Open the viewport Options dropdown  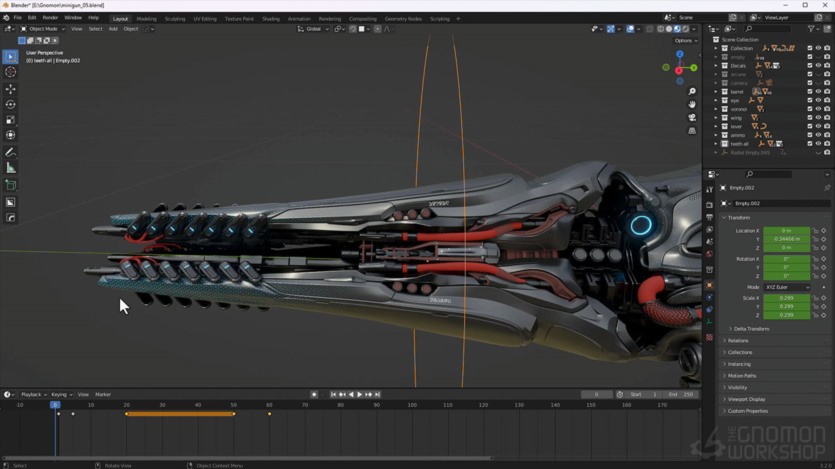686,40
